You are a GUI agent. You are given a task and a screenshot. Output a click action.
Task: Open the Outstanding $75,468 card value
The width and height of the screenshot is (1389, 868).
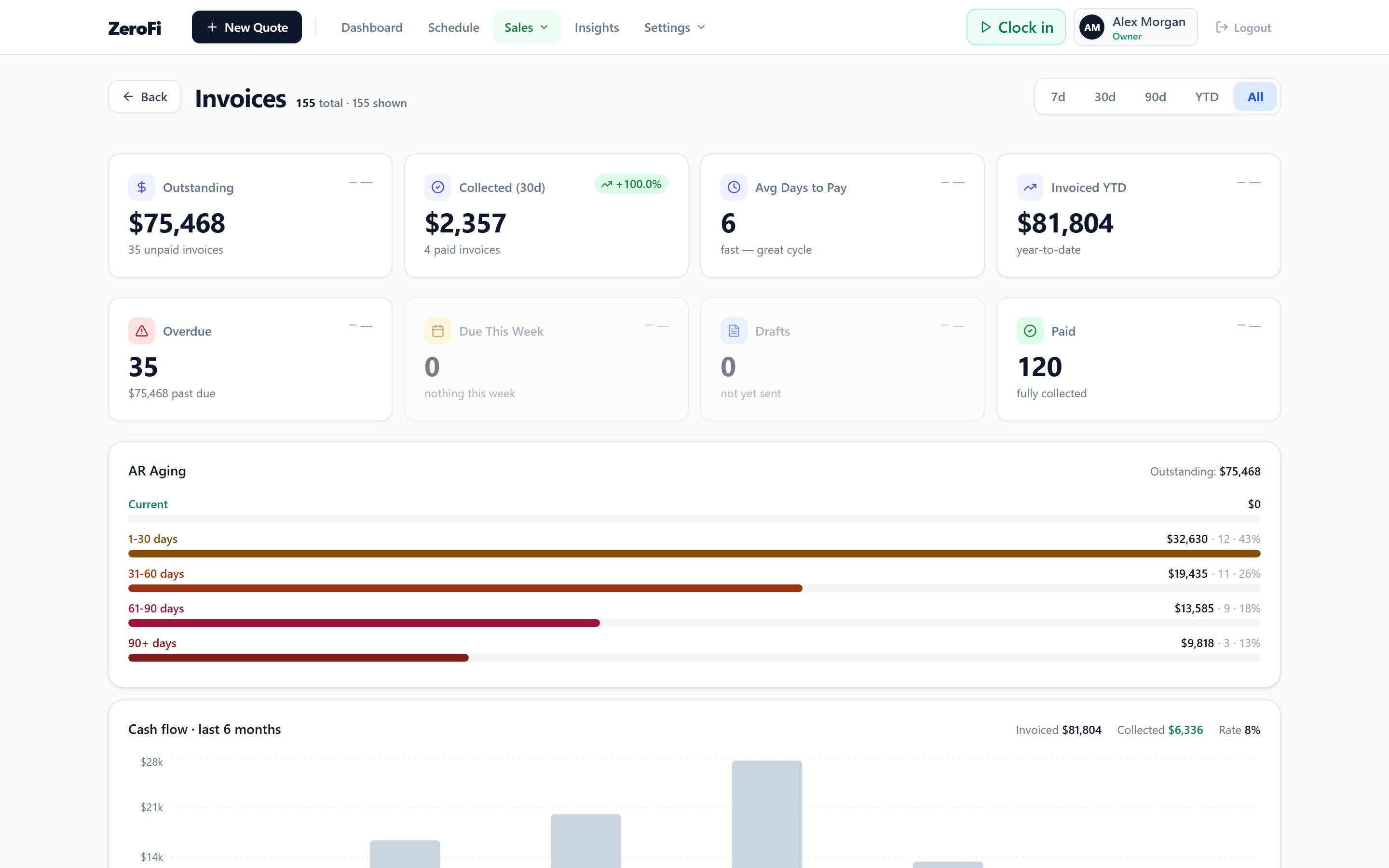[177, 223]
